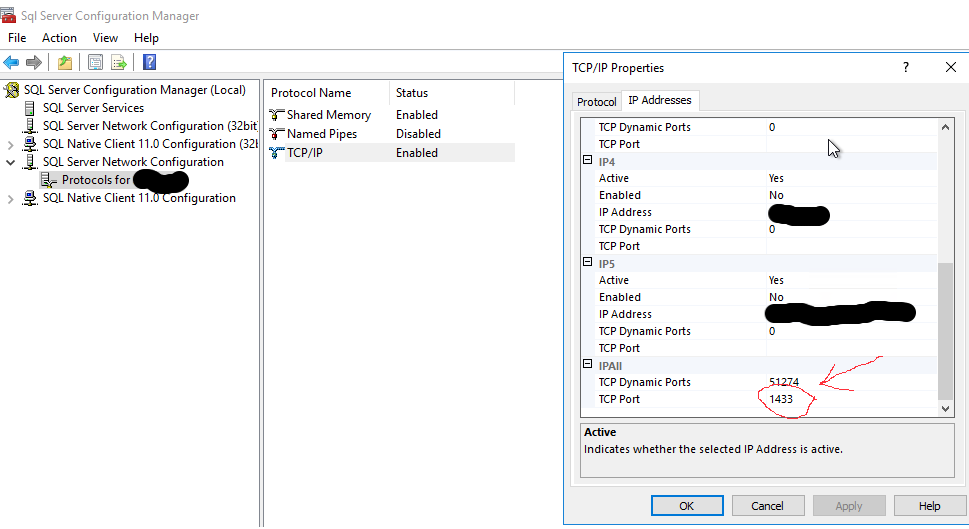Click the IPAll TCP Port value 1433
969x529 pixels.
(x=781, y=399)
